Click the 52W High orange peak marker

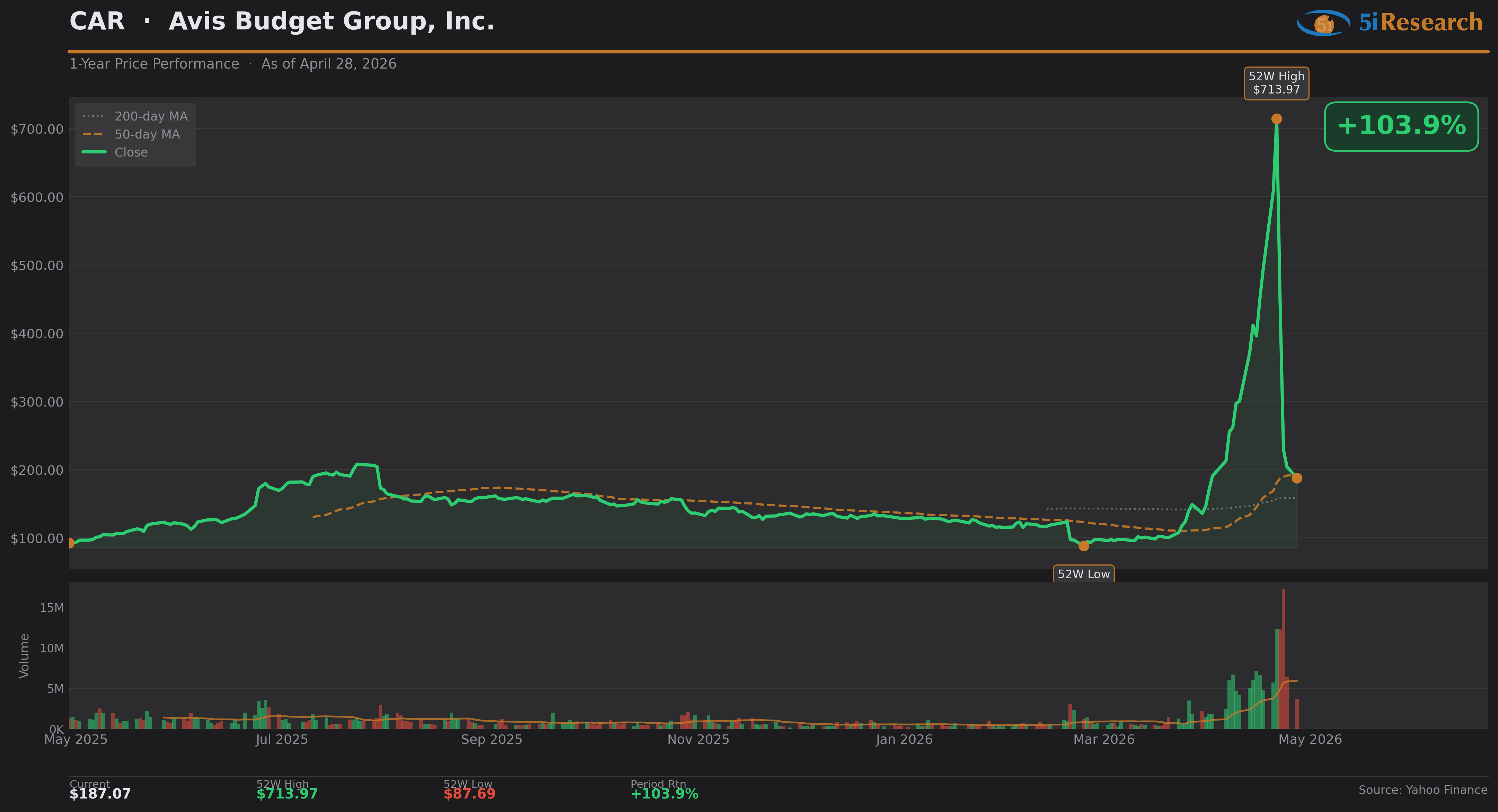(x=1276, y=119)
